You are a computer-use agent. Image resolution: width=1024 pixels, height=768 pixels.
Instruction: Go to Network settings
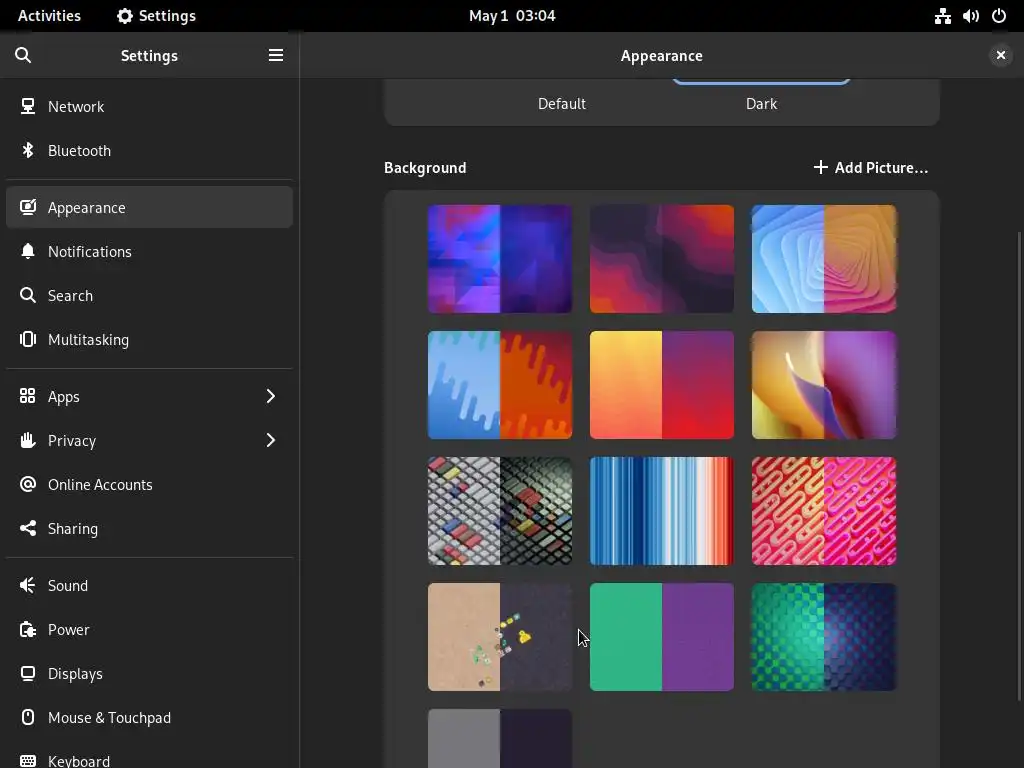coord(149,106)
